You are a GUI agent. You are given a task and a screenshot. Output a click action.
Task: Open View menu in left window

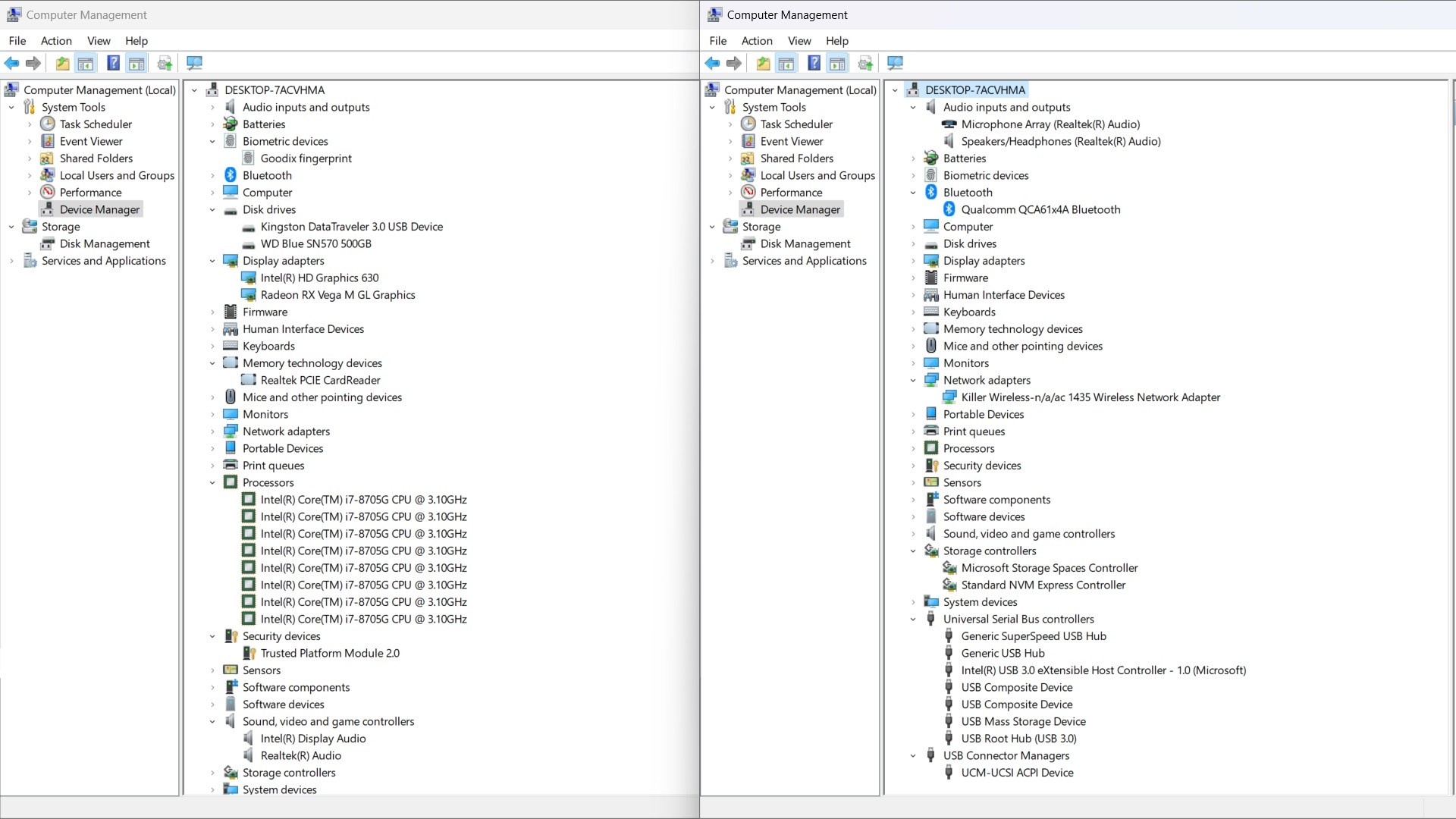[x=99, y=41]
